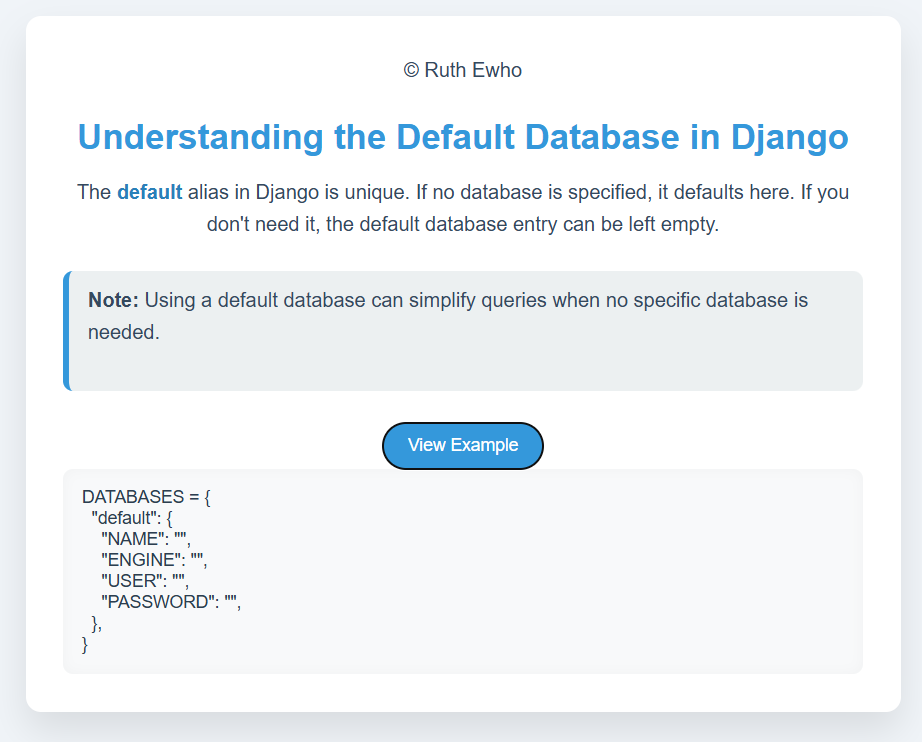Click the Understanding the Default Database heading
Screen dimensions: 922x742
pos(463,137)
